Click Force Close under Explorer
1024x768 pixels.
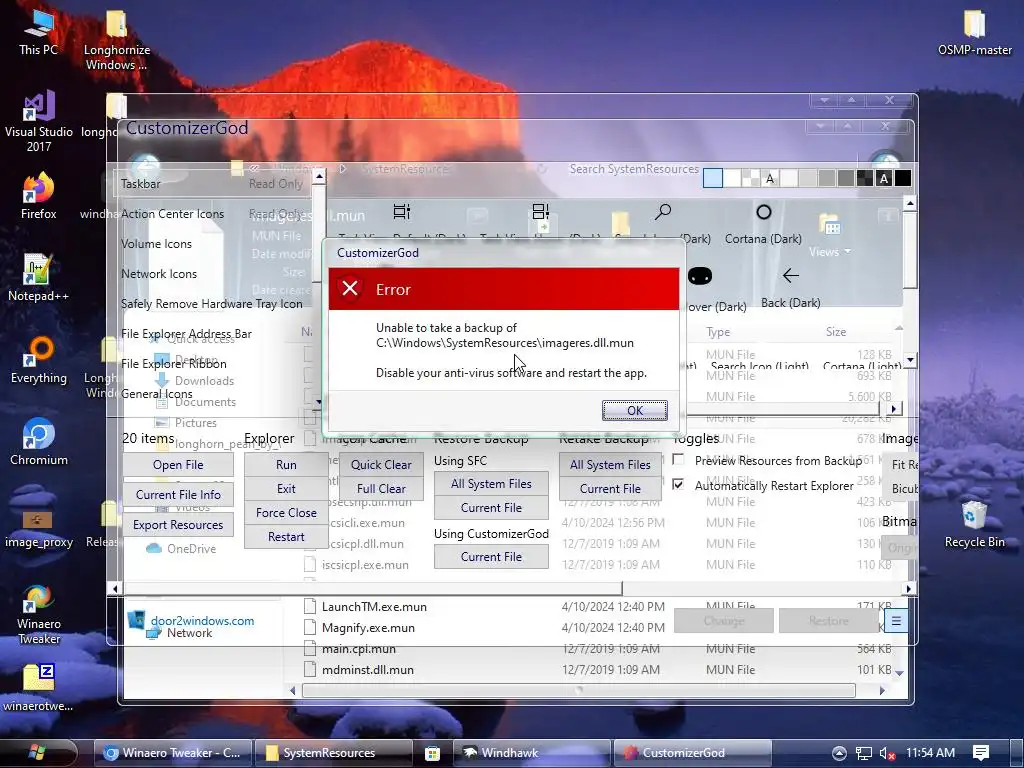click(286, 513)
